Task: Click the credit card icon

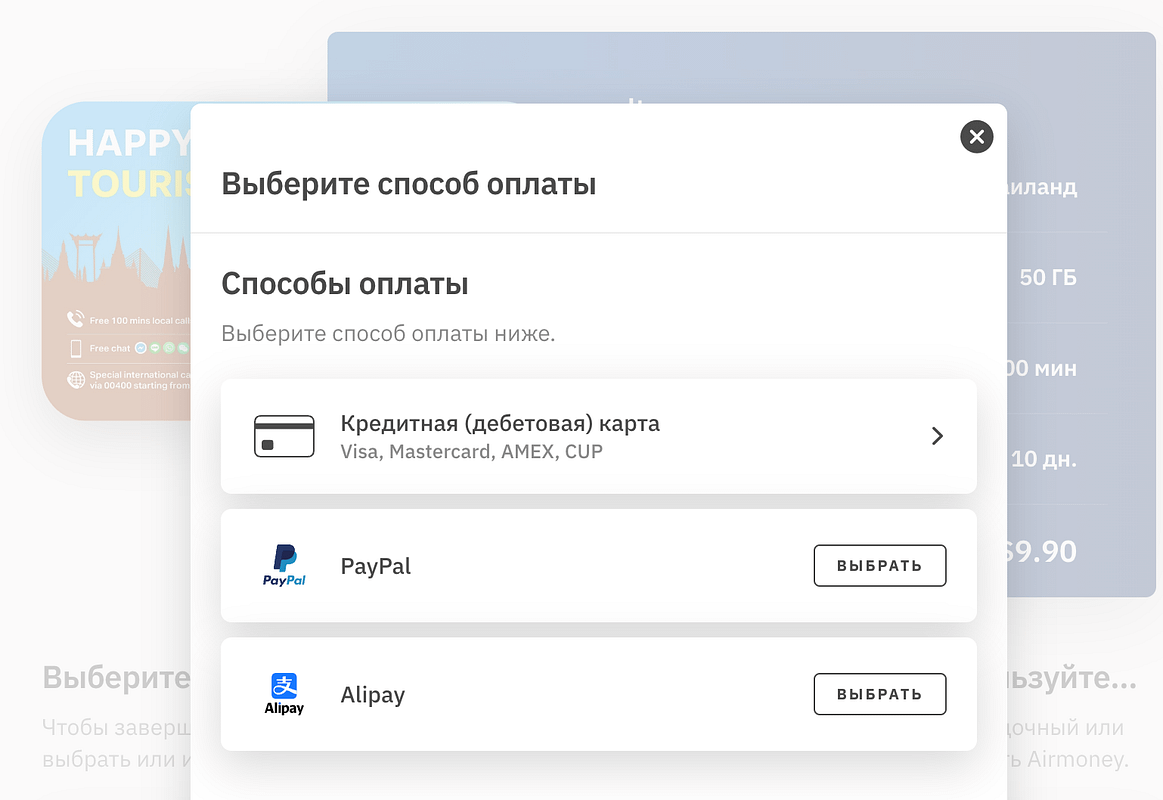Action: [284, 435]
